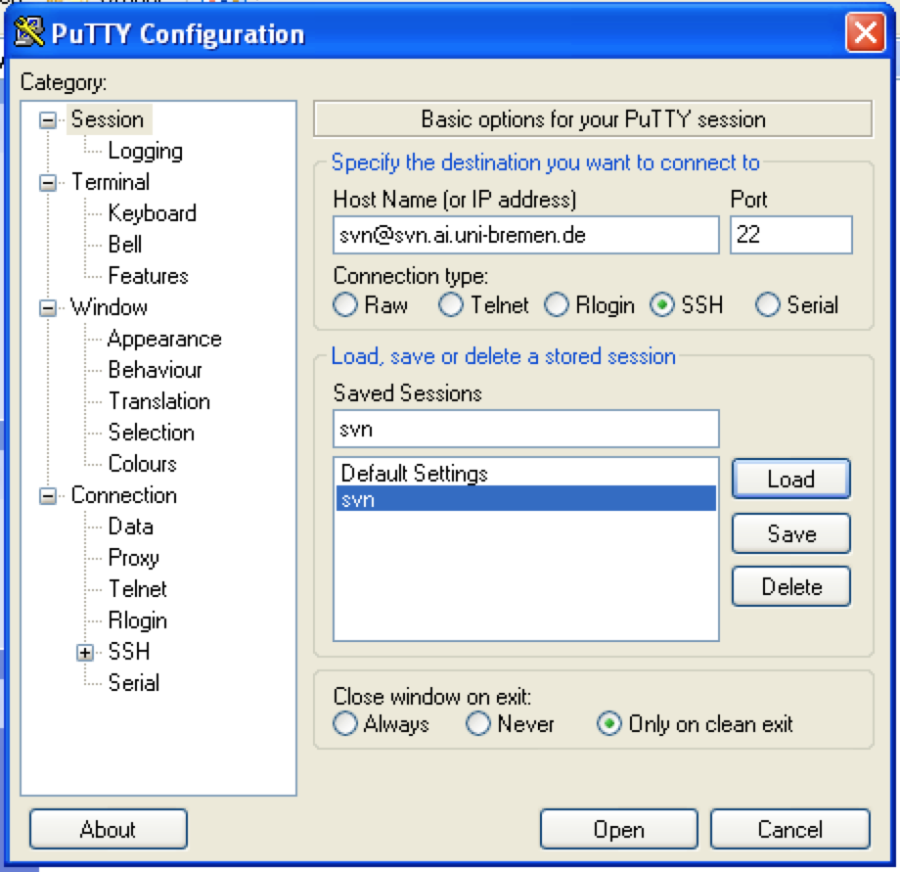The width and height of the screenshot is (900, 872).
Task: Save the svn session settings
Action: pyautogui.click(x=790, y=533)
